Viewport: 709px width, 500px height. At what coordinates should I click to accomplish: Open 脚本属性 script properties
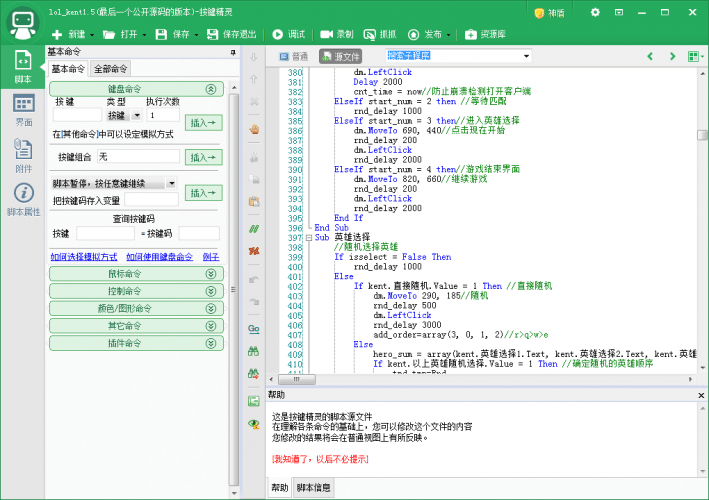[24, 200]
